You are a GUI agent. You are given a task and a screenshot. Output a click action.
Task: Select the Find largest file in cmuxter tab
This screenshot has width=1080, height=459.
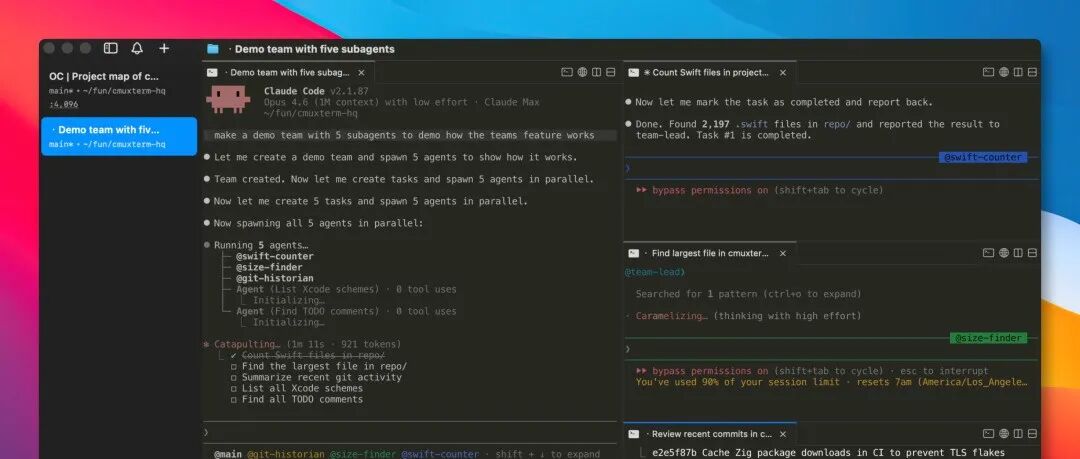click(x=710, y=253)
